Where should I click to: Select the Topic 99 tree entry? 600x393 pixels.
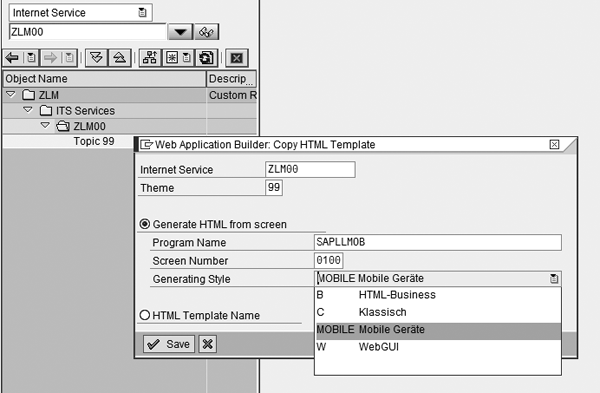(x=94, y=141)
